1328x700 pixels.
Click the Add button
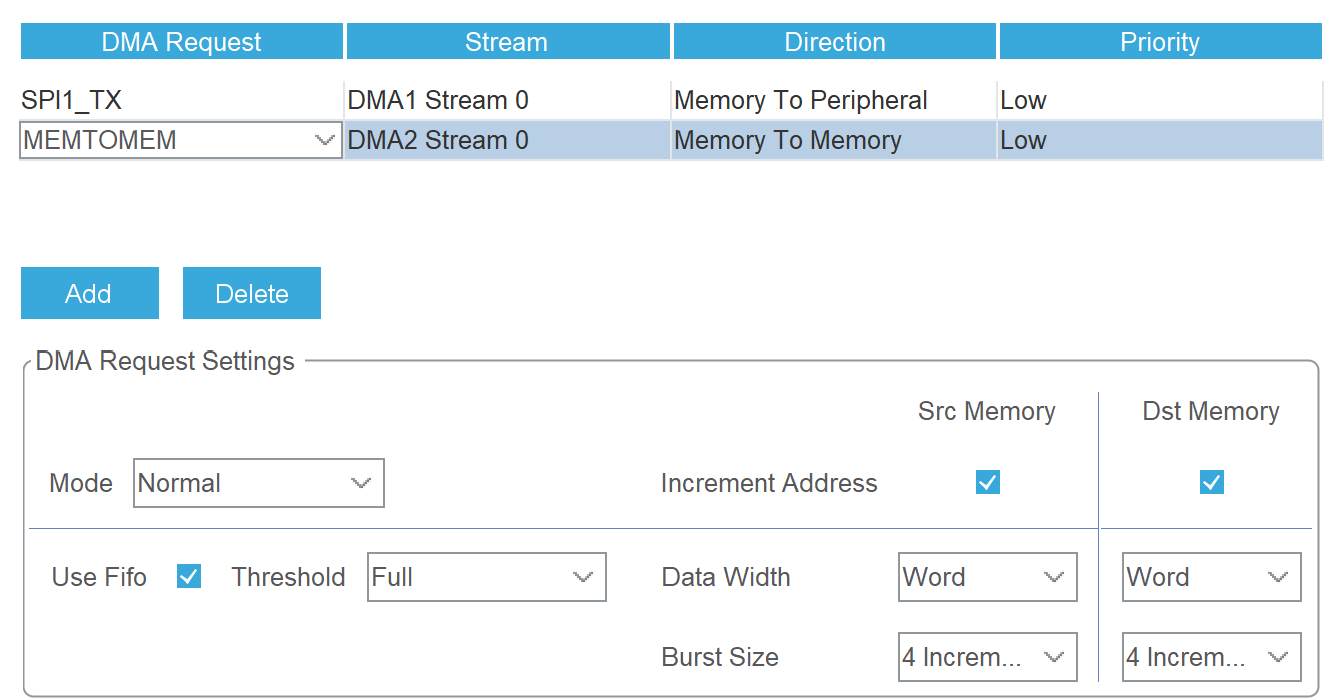[89, 293]
